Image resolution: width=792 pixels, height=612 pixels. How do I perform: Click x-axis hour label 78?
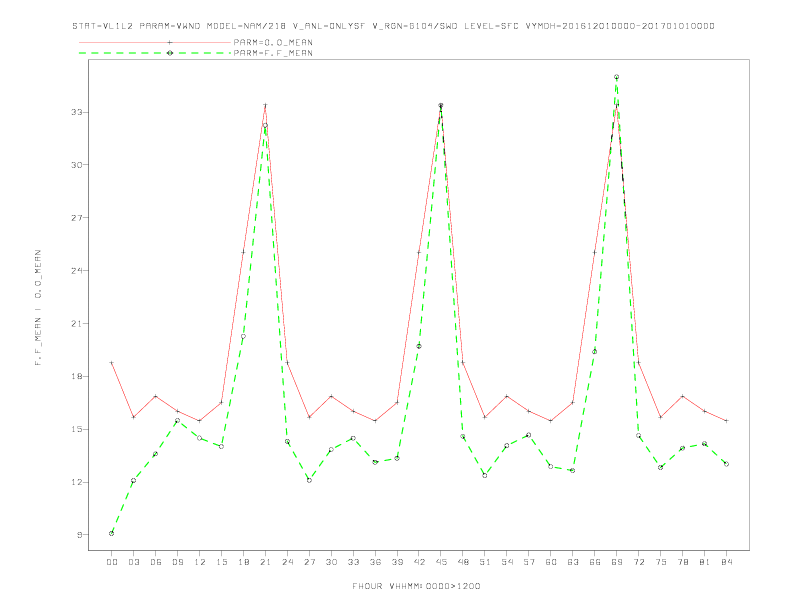click(x=682, y=562)
